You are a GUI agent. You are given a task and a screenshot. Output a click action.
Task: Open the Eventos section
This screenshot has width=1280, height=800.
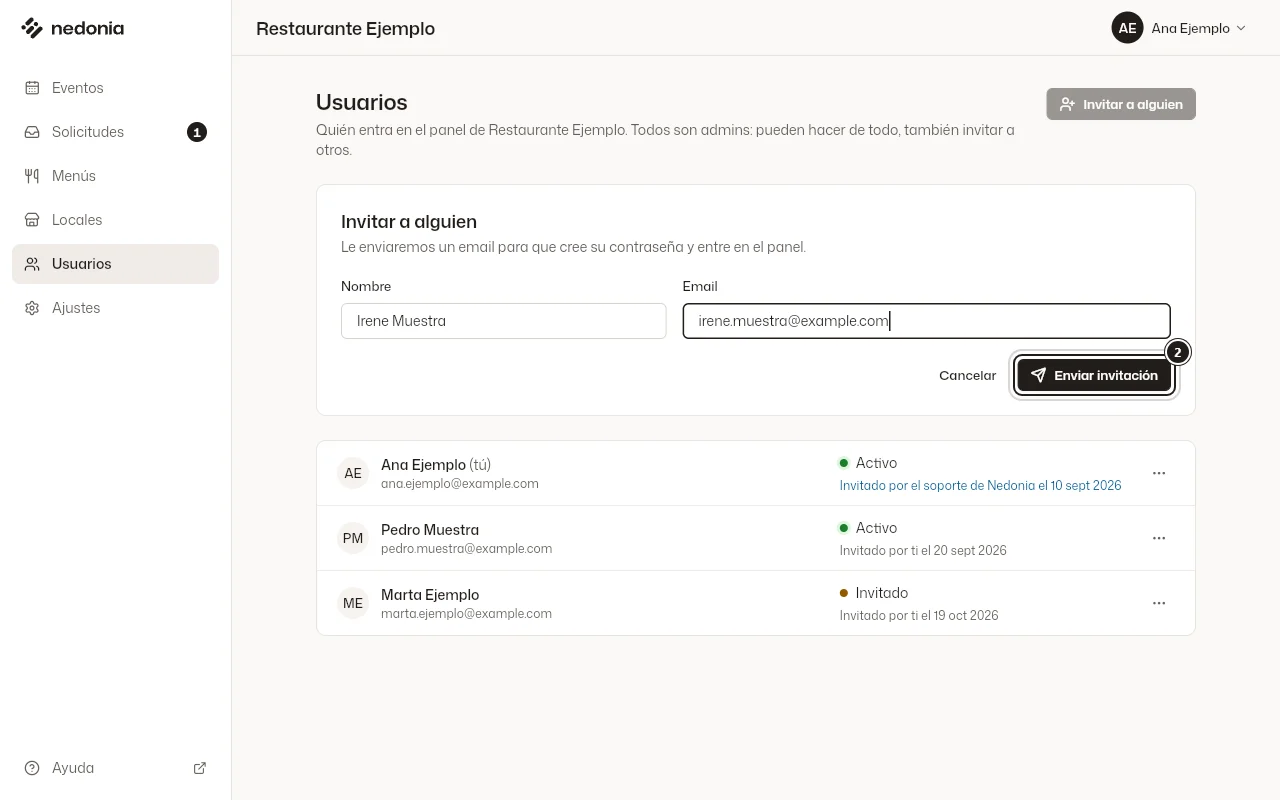(x=115, y=88)
